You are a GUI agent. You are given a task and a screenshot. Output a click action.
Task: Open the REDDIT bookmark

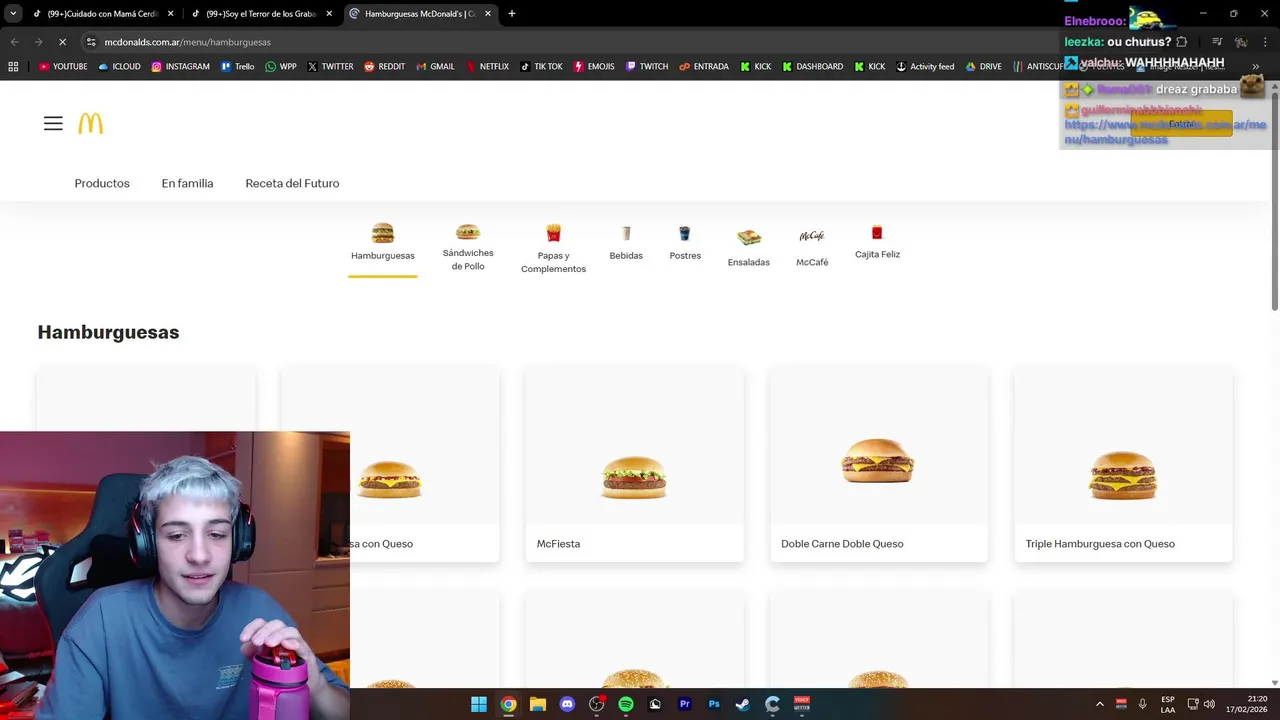(x=385, y=66)
